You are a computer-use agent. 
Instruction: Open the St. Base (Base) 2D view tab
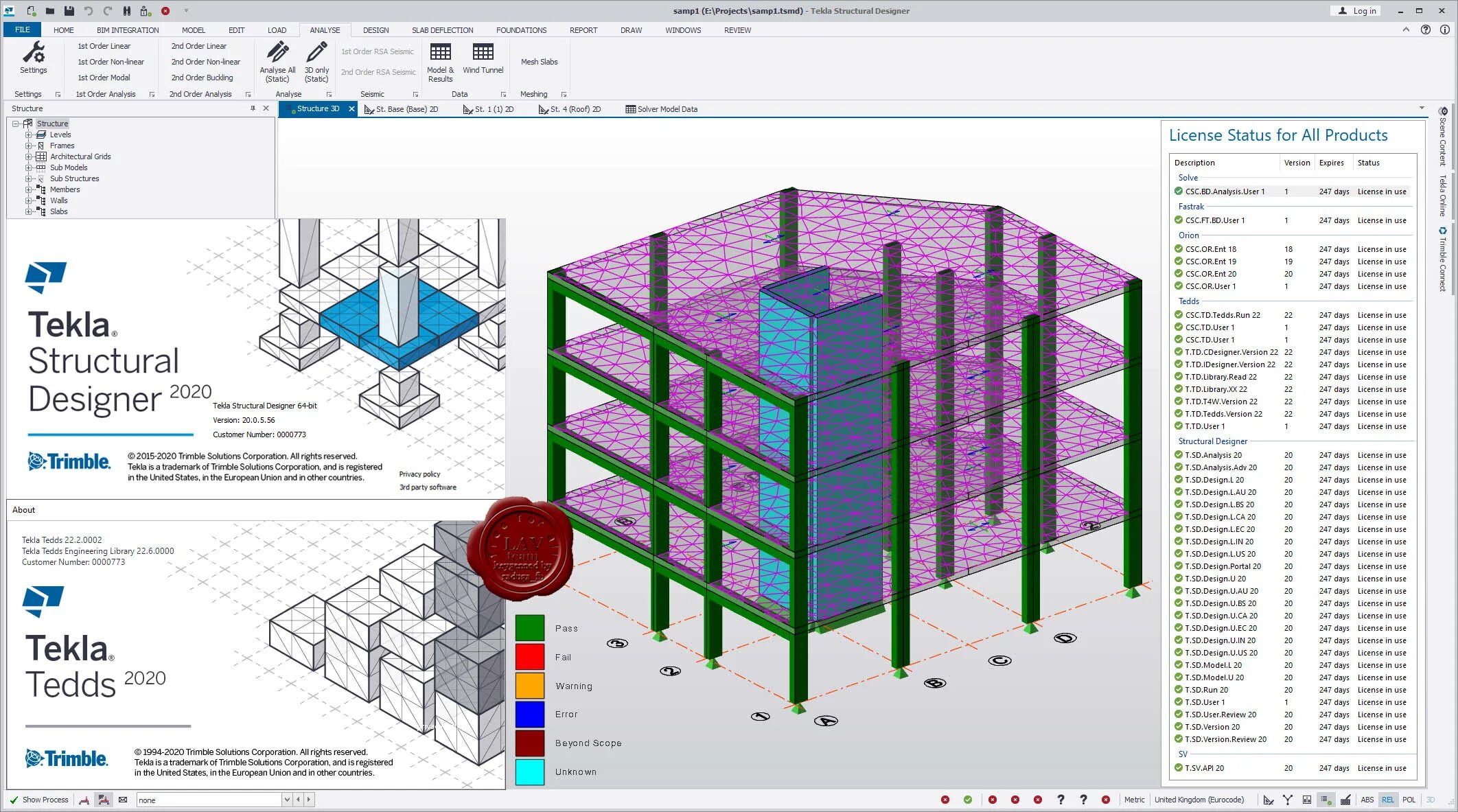click(406, 109)
